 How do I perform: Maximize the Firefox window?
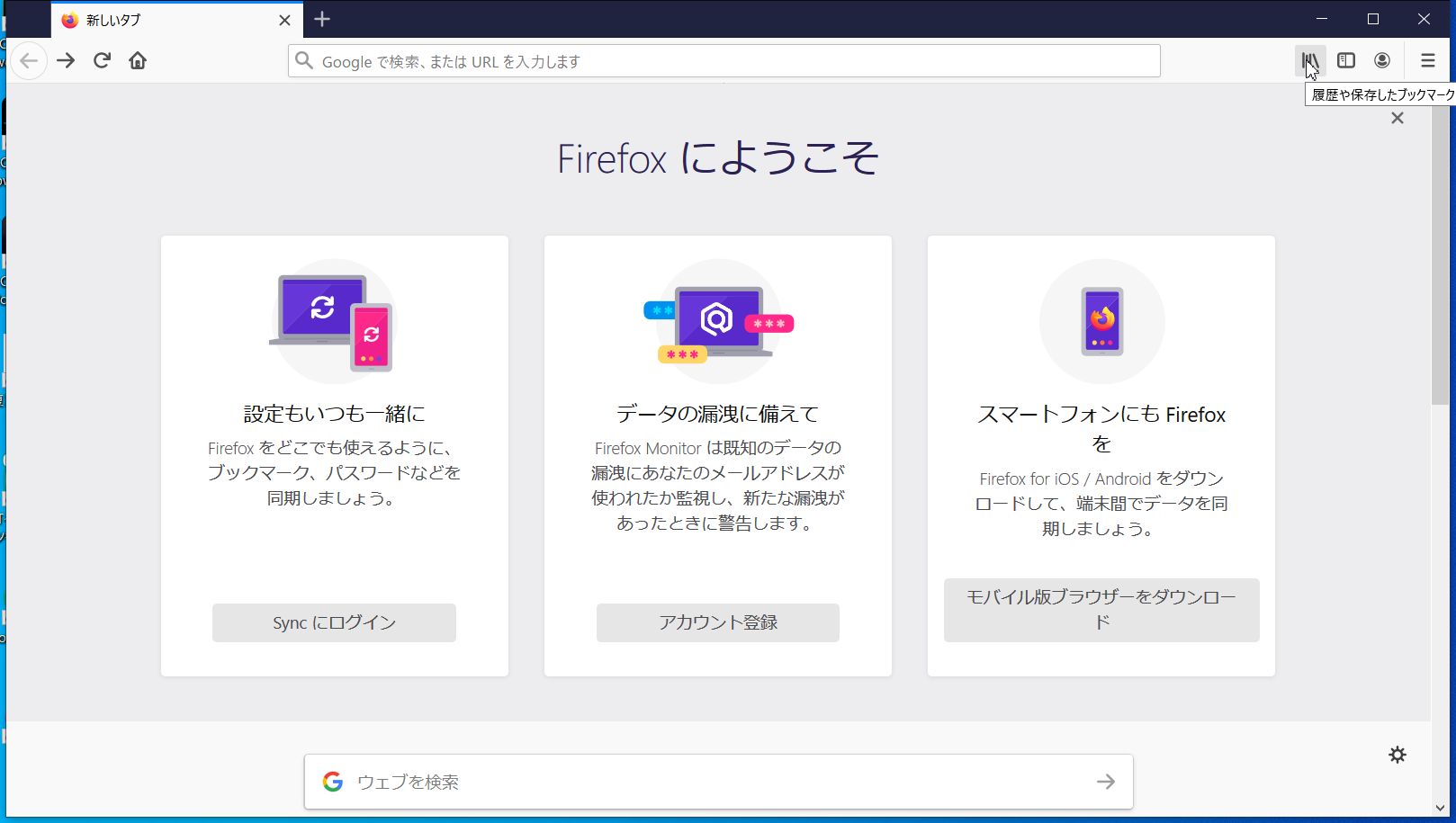[x=1373, y=19]
